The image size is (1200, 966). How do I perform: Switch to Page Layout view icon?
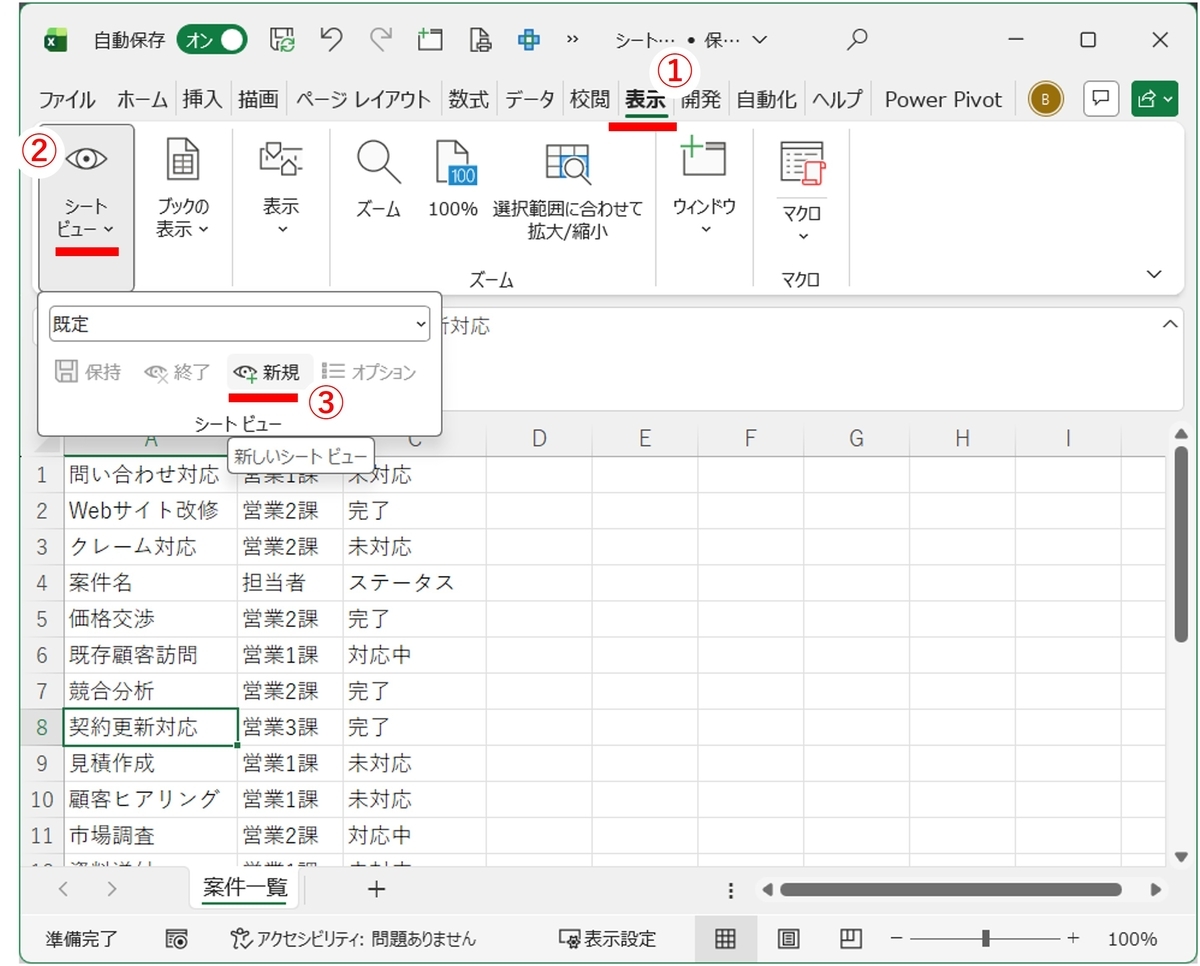(x=789, y=939)
